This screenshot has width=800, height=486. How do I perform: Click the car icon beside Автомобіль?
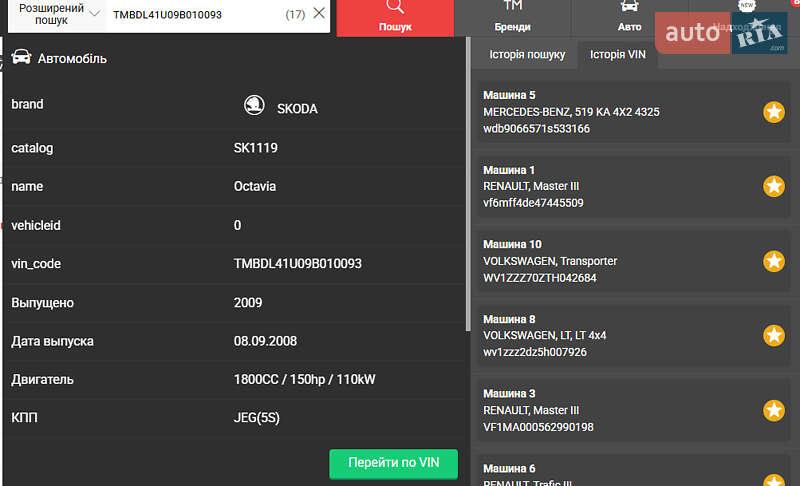[x=20, y=58]
